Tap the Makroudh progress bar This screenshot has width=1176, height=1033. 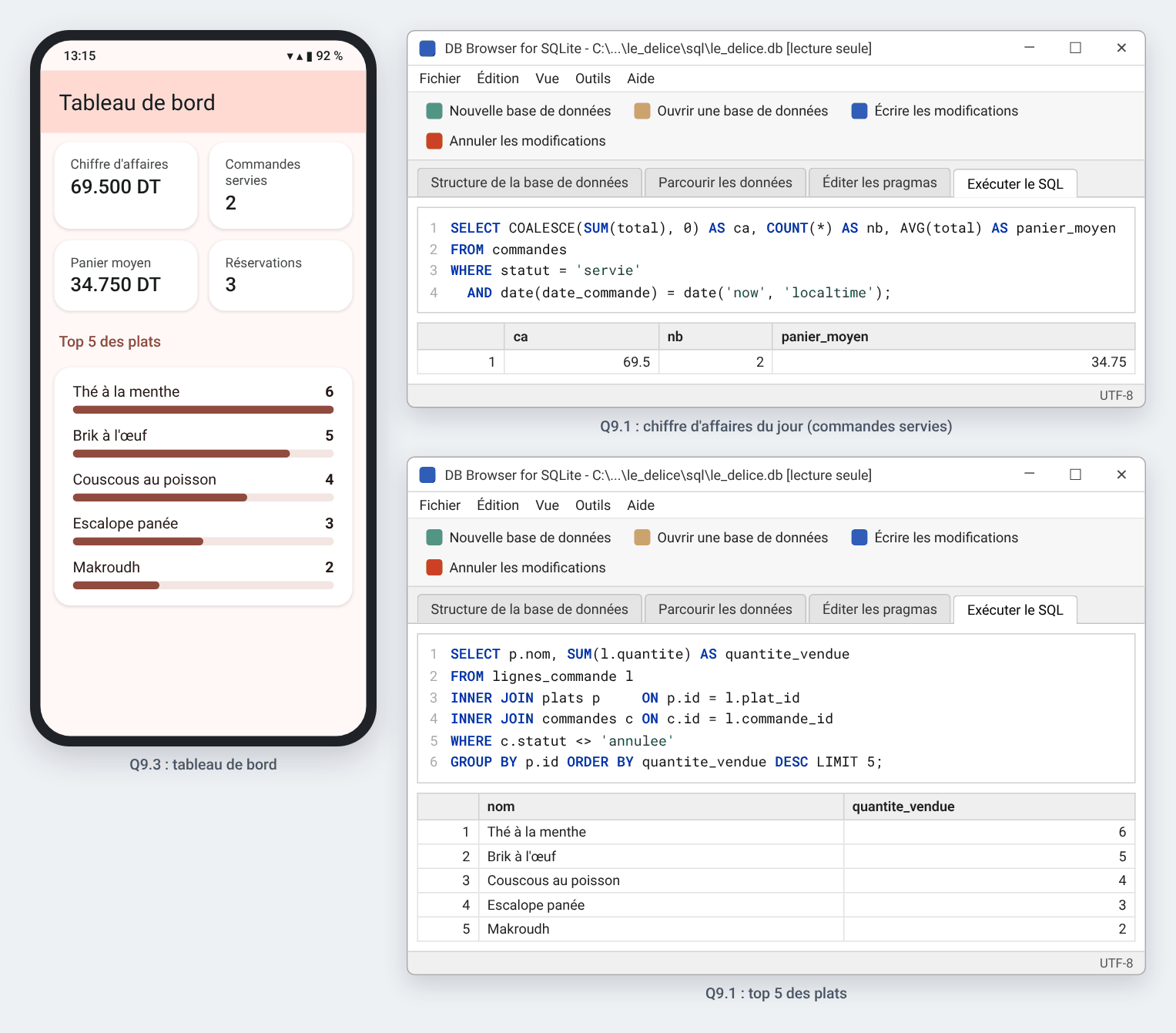click(x=203, y=585)
